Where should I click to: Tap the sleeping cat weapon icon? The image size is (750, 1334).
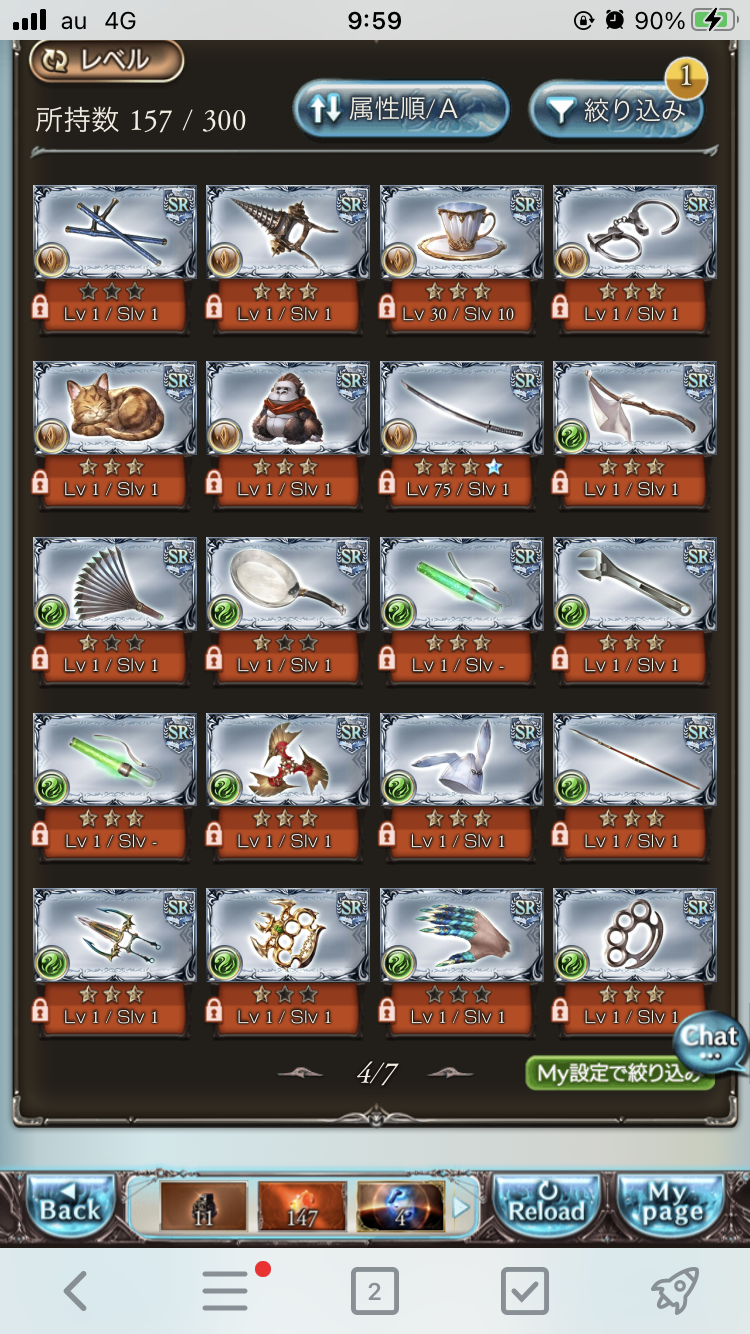coord(114,409)
